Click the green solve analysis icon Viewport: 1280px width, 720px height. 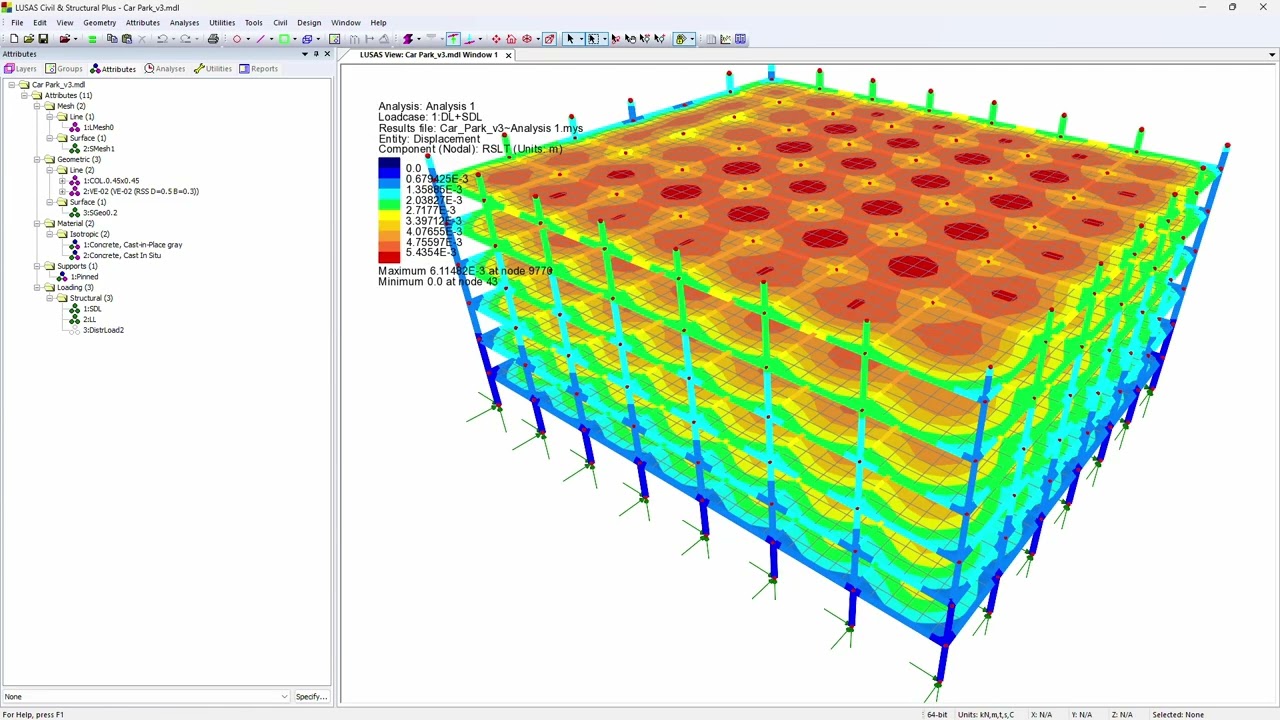click(92, 39)
